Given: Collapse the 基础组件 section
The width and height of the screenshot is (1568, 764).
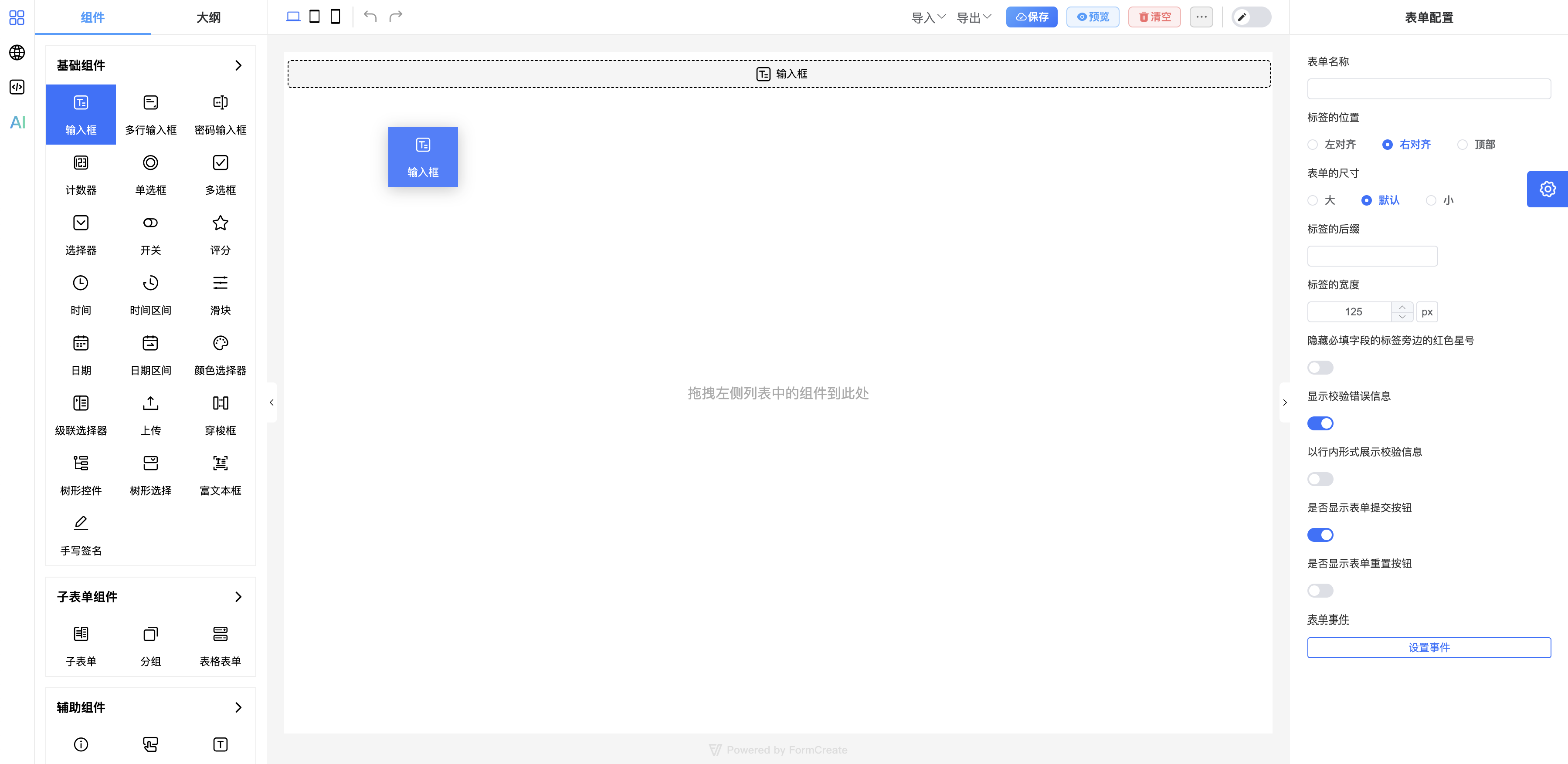Looking at the screenshot, I should point(238,65).
